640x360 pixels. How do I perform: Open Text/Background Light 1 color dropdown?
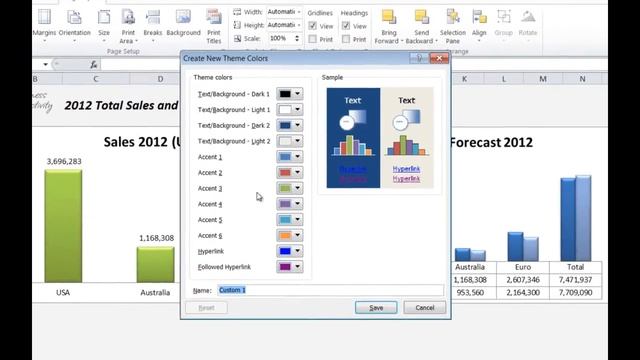click(297, 109)
